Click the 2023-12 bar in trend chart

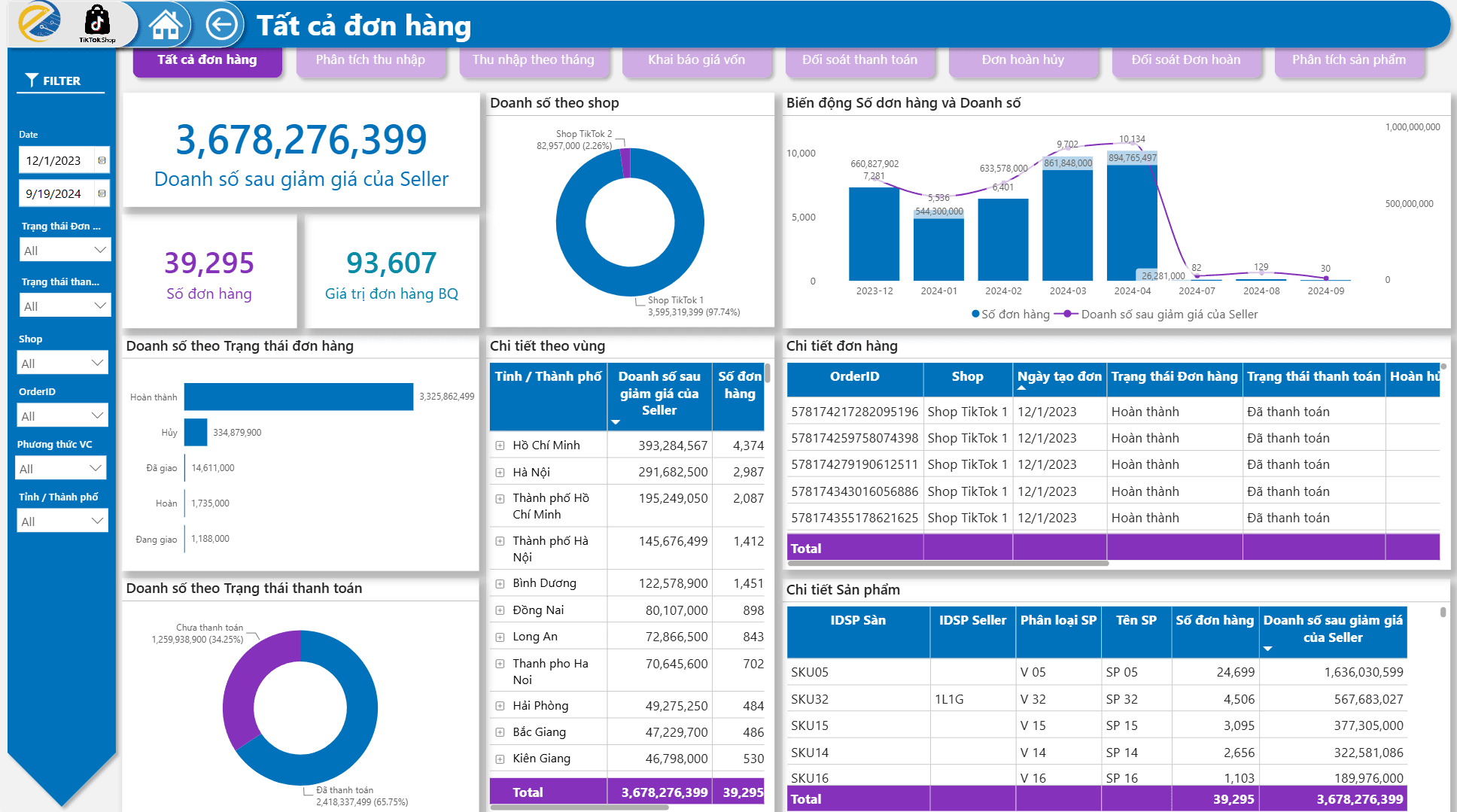(874, 234)
